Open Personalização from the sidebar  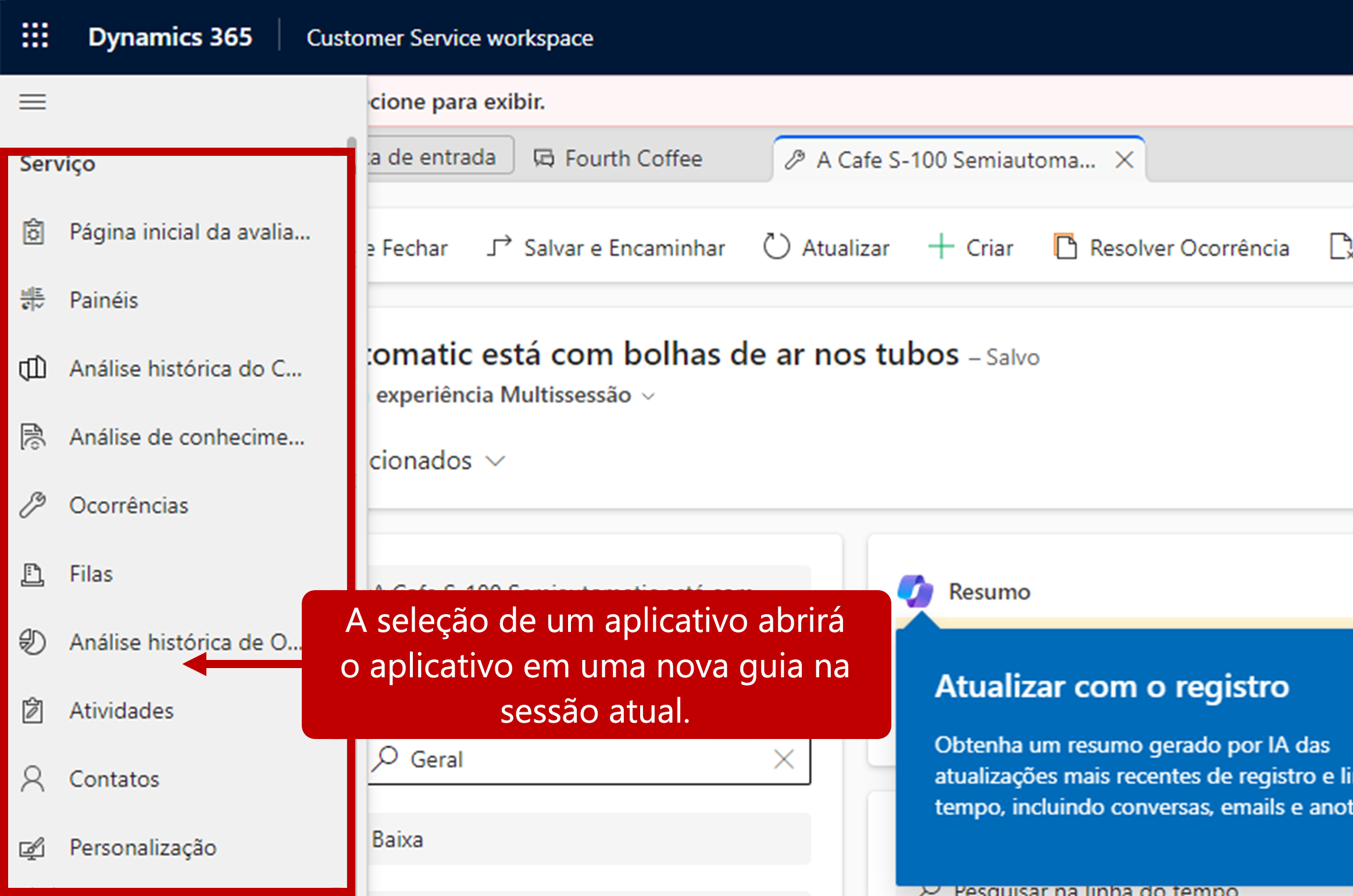coord(143,848)
